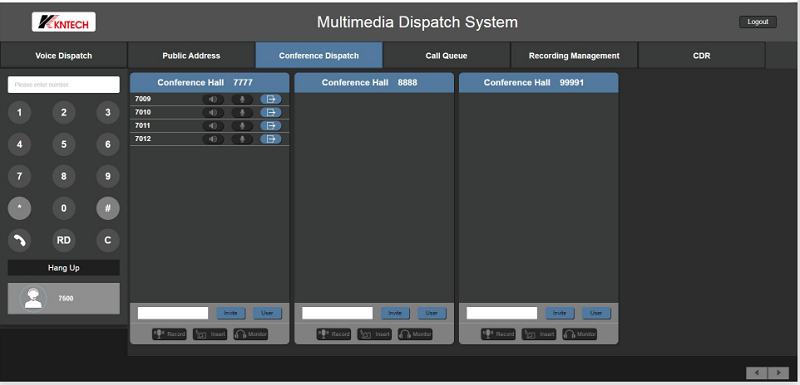The image size is (800, 385).
Task: Select the Conference Hall 99991 header
Action: point(538,83)
